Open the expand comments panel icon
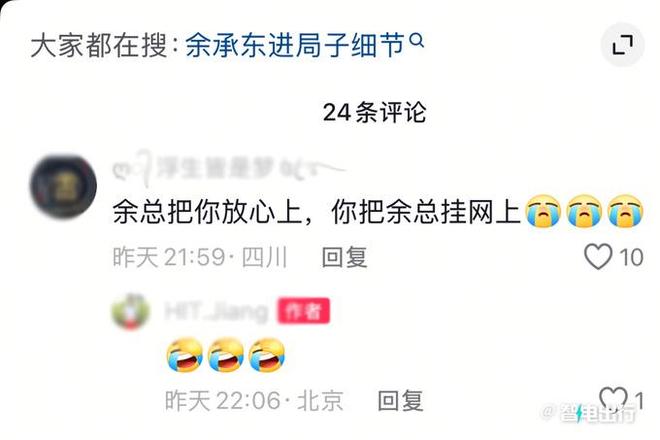This screenshot has height=440, width=660. 623,45
